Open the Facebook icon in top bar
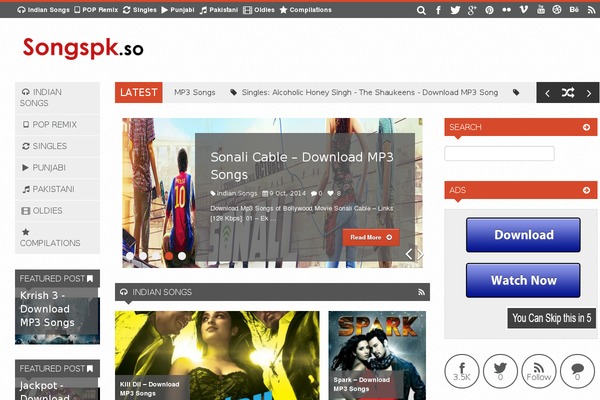This screenshot has width=600, height=400. pyautogui.click(x=438, y=10)
